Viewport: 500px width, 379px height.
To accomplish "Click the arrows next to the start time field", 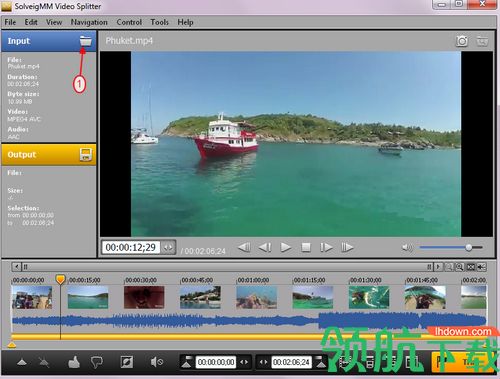I will click(x=244, y=362).
